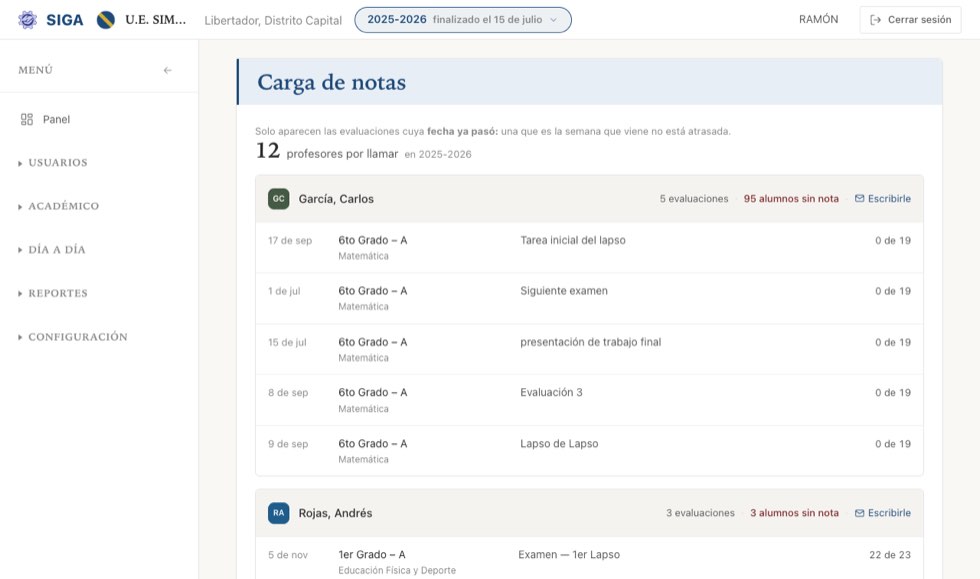This screenshot has height=579, width=980.
Task: Click Educación Física y Deporte subject
Action: (397, 570)
